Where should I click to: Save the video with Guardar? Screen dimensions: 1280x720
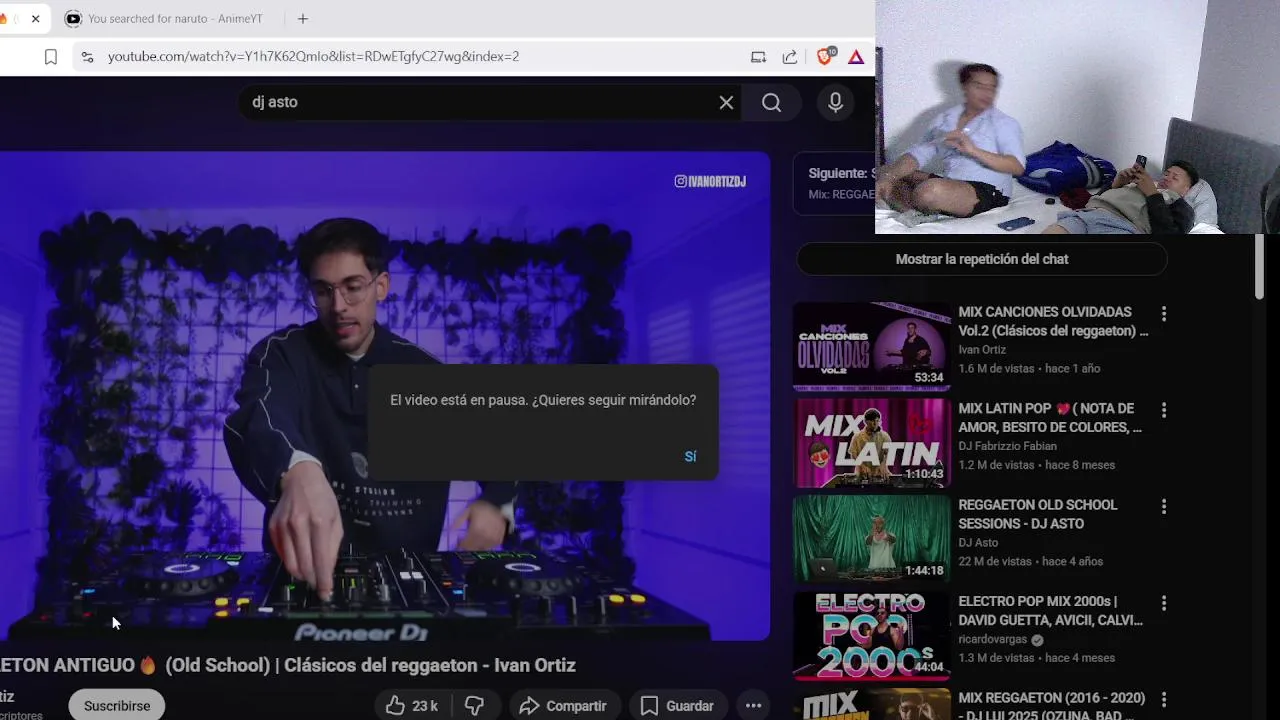tap(677, 706)
